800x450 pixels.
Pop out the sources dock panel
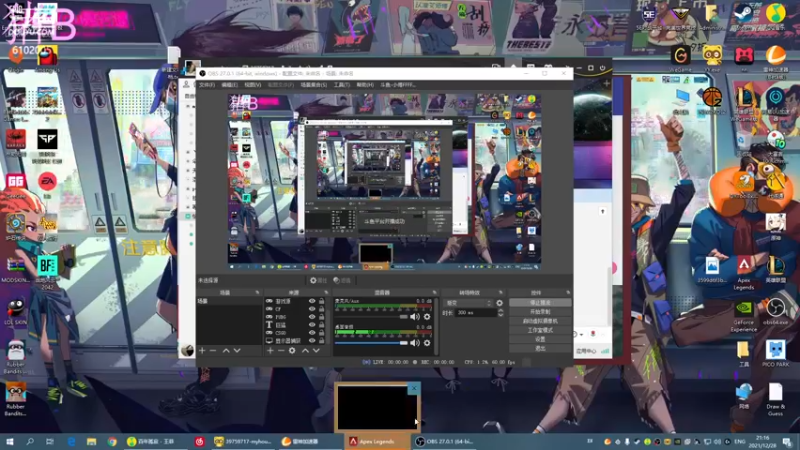[x=326, y=293]
